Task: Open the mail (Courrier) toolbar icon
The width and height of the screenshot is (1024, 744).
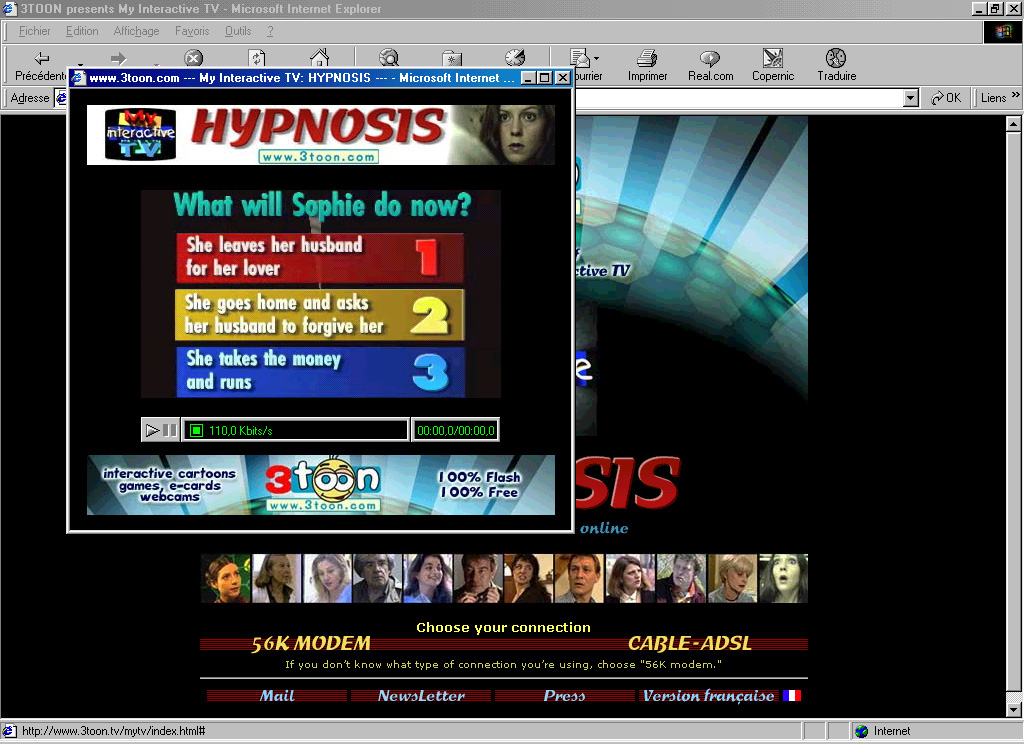Action: coord(579,59)
